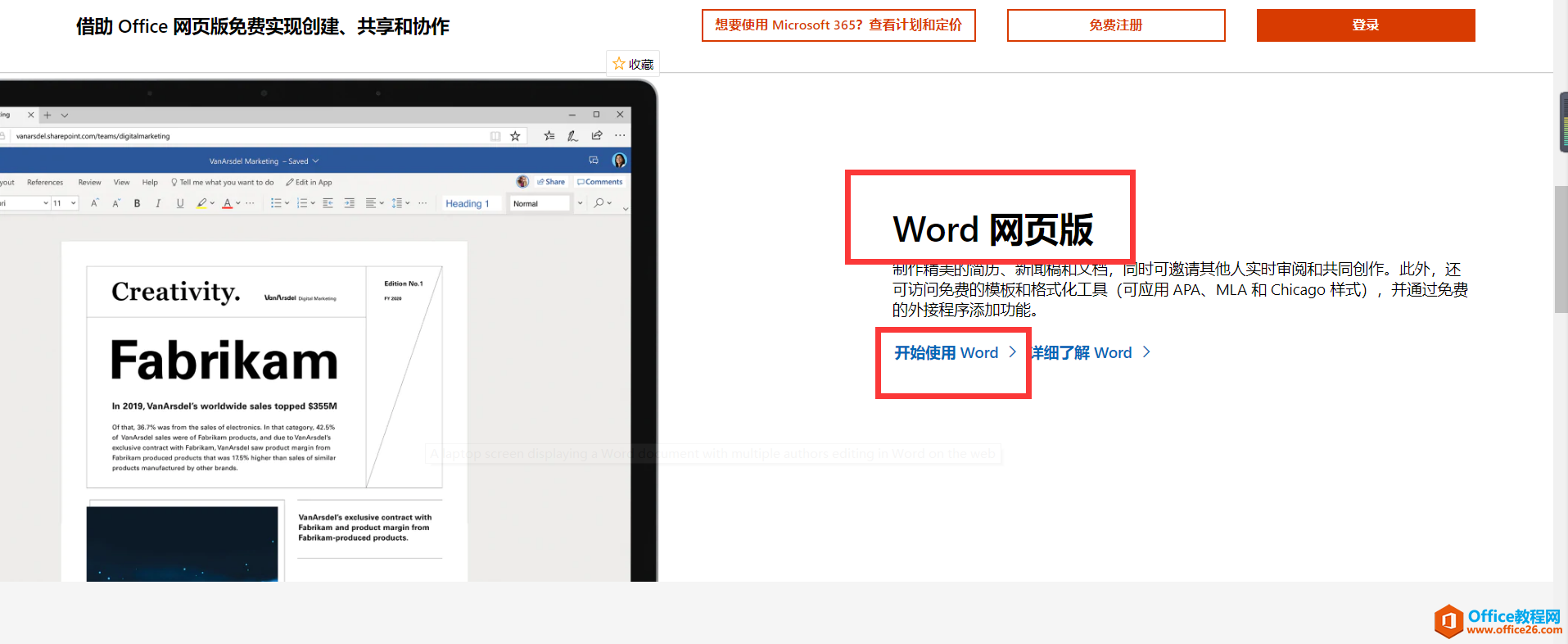Toggle Underline formatting
The image size is (1568, 644).
click(180, 203)
